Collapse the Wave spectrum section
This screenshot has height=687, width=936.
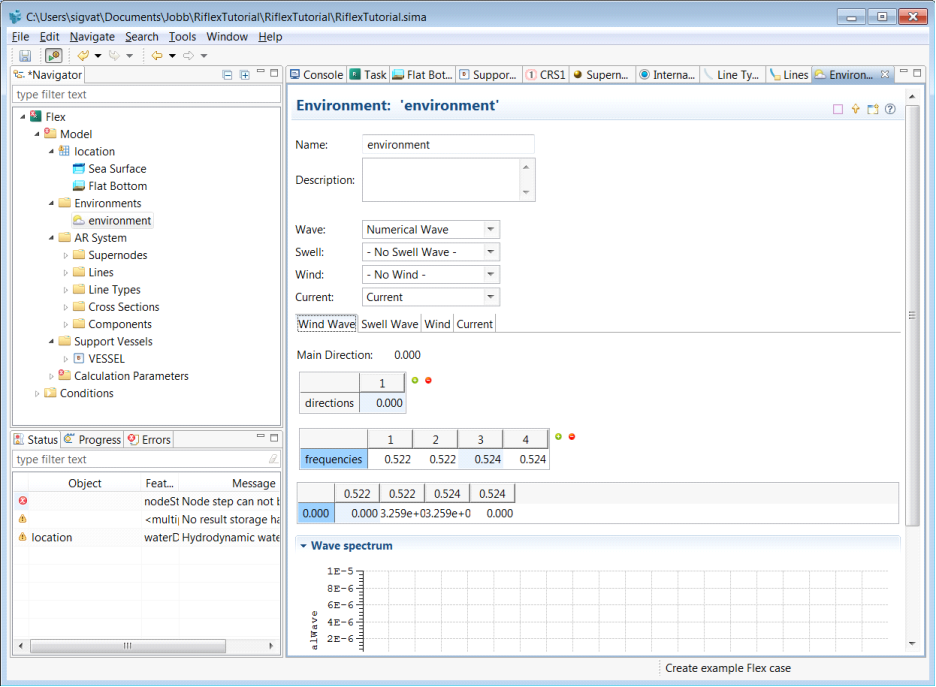(x=303, y=546)
